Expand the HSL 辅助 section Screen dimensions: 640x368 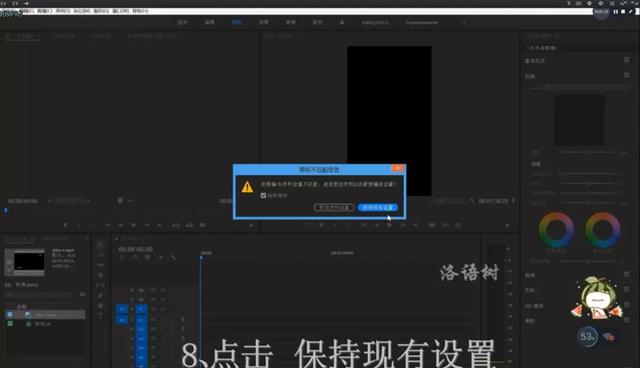pos(534,306)
